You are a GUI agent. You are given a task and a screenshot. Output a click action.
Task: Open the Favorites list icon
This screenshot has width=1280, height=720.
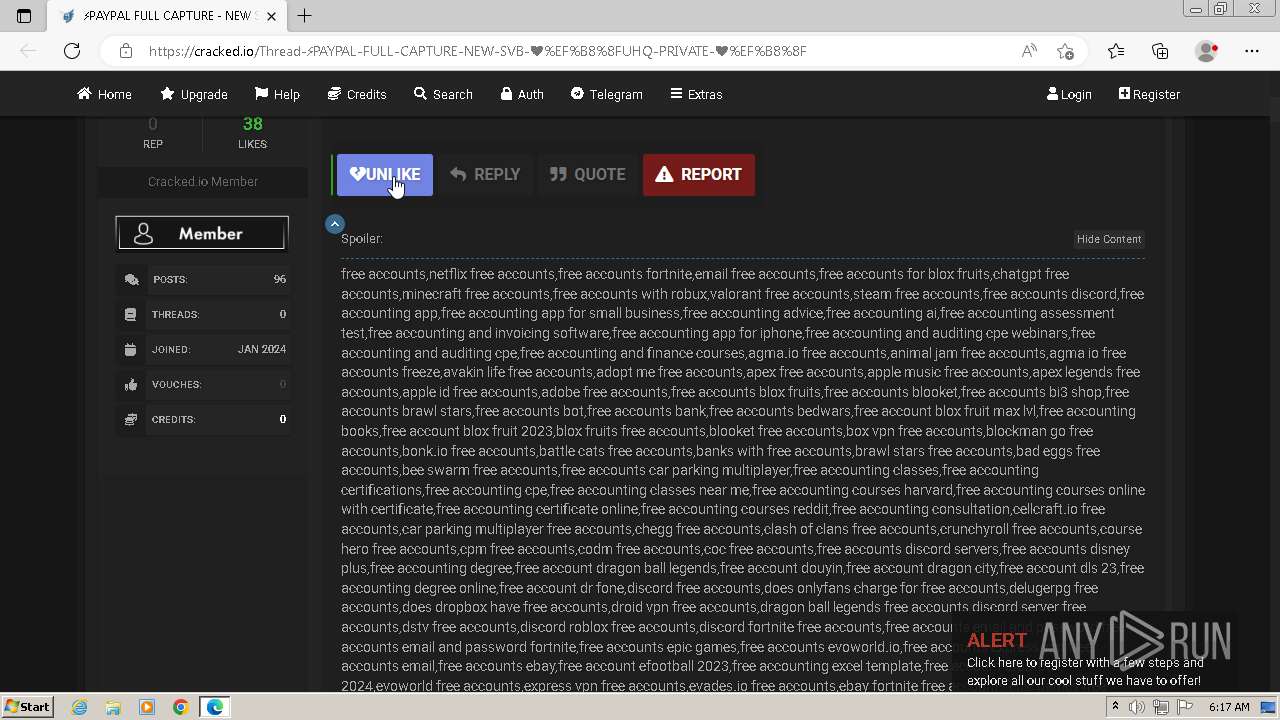coord(1116,51)
